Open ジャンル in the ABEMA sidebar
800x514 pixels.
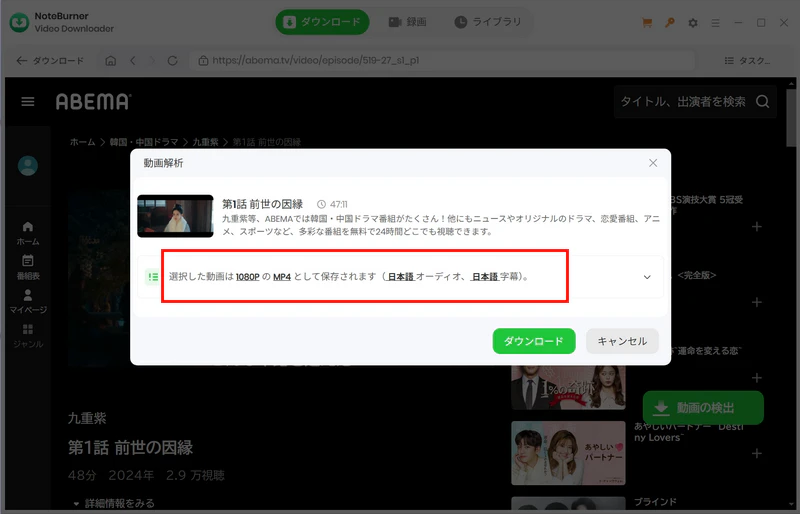pos(28,336)
